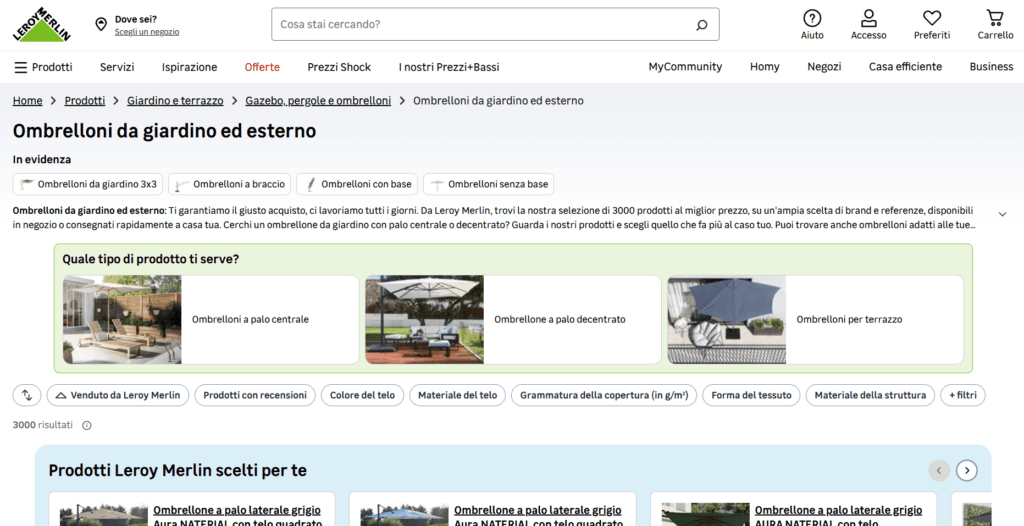Open Ombrelloni a palo centrale card image
The height and width of the screenshot is (526, 1024).
[122, 320]
